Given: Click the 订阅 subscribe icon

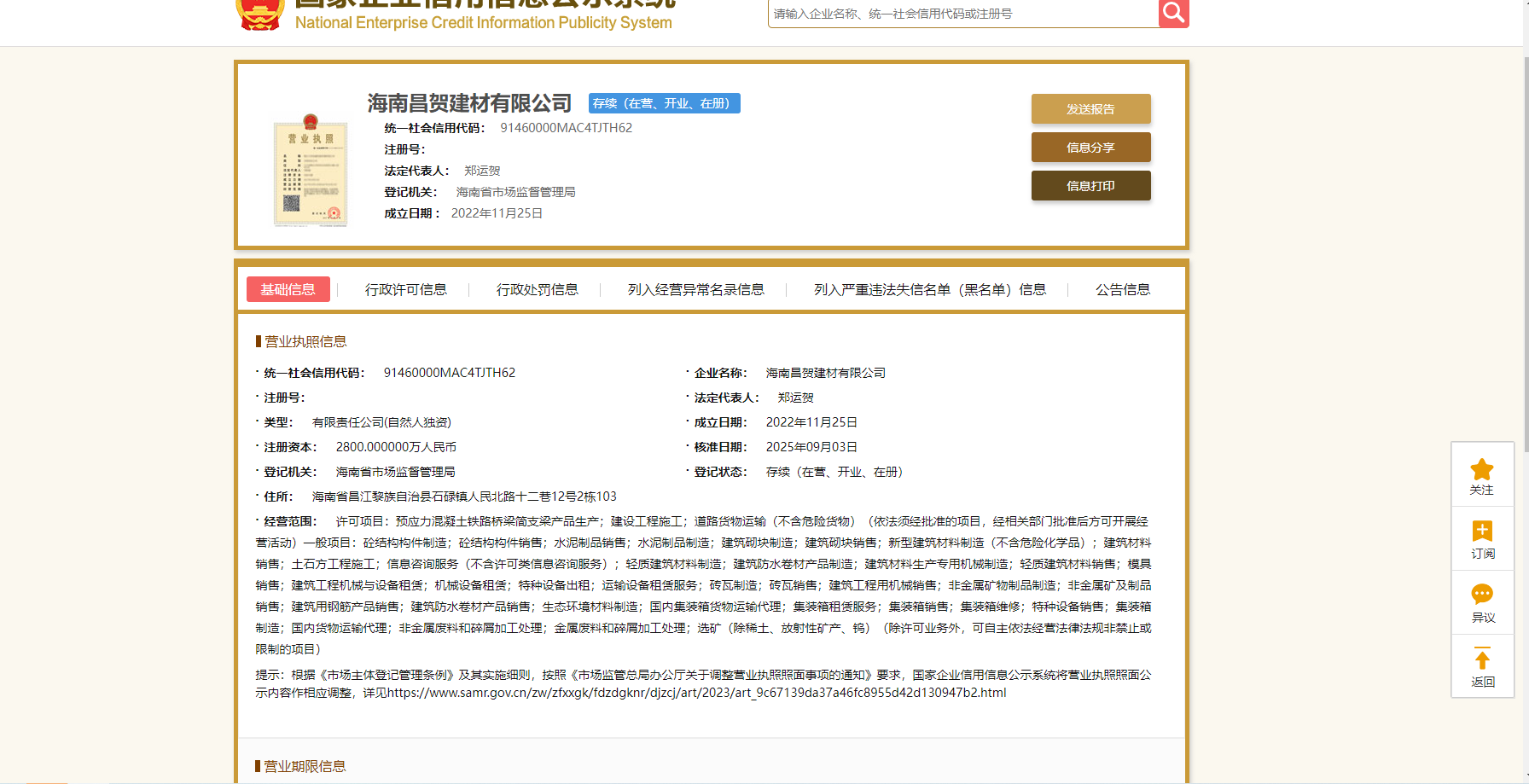Looking at the screenshot, I should [x=1482, y=531].
